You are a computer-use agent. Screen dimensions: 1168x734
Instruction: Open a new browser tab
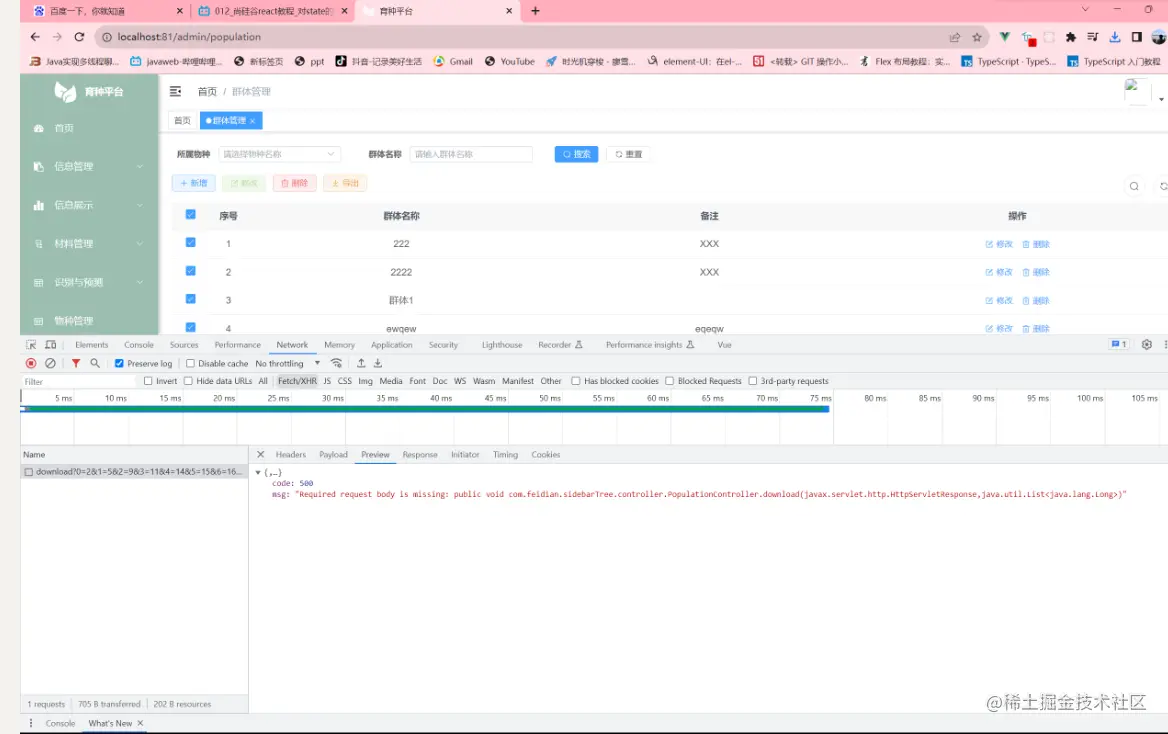coord(535,10)
